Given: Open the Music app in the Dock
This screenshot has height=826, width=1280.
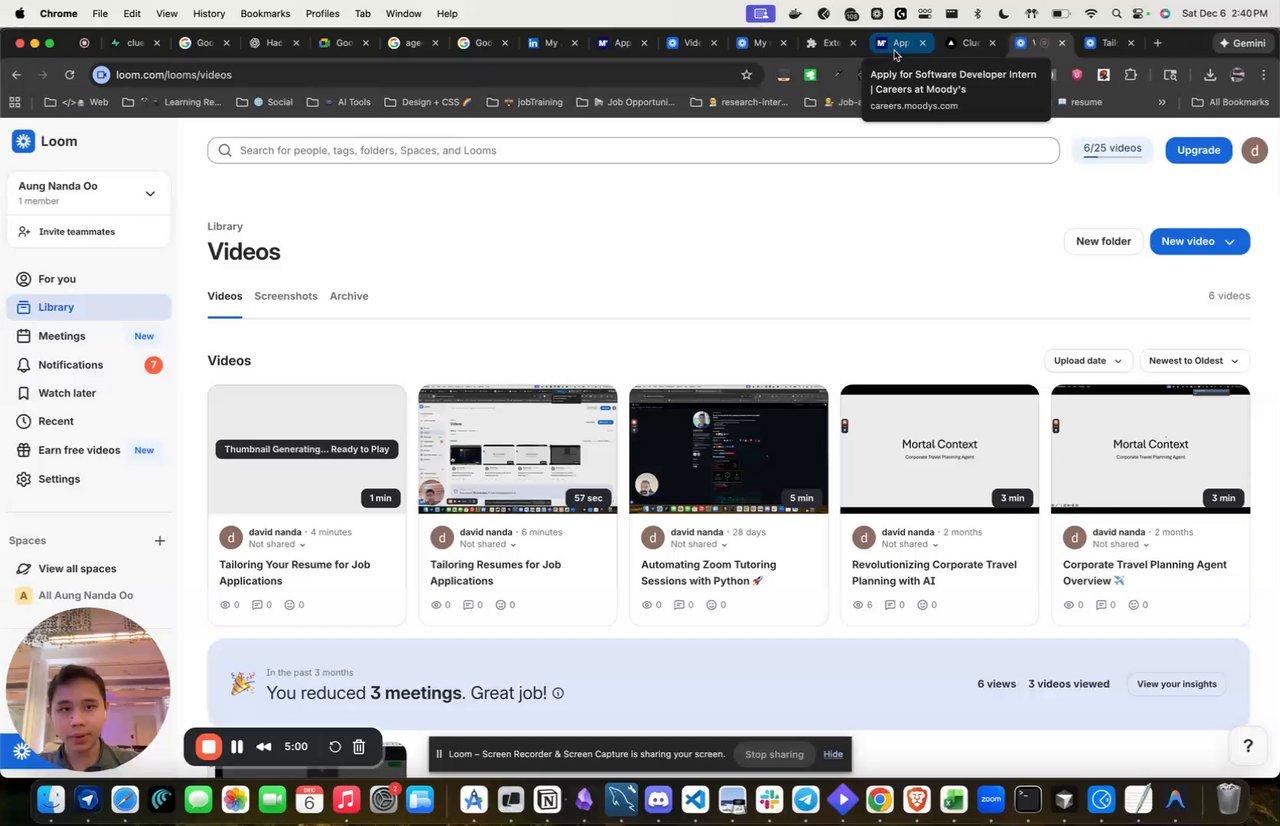Looking at the screenshot, I should (346, 799).
